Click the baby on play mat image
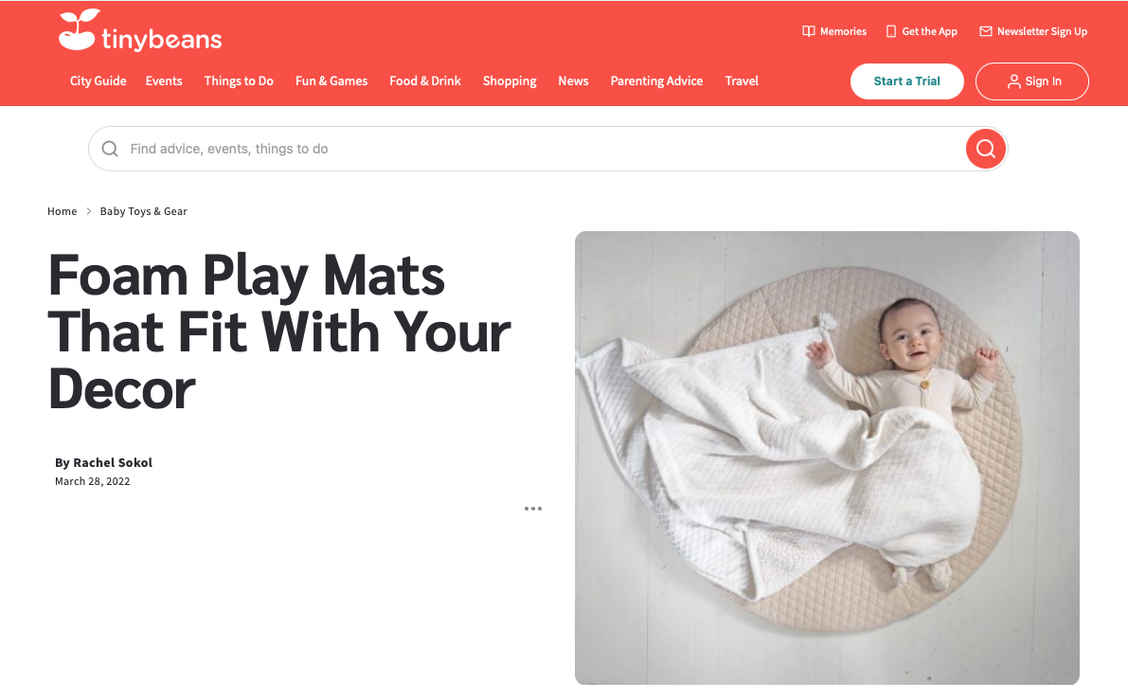The width and height of the screenshot is (1128, 699). 827,458
